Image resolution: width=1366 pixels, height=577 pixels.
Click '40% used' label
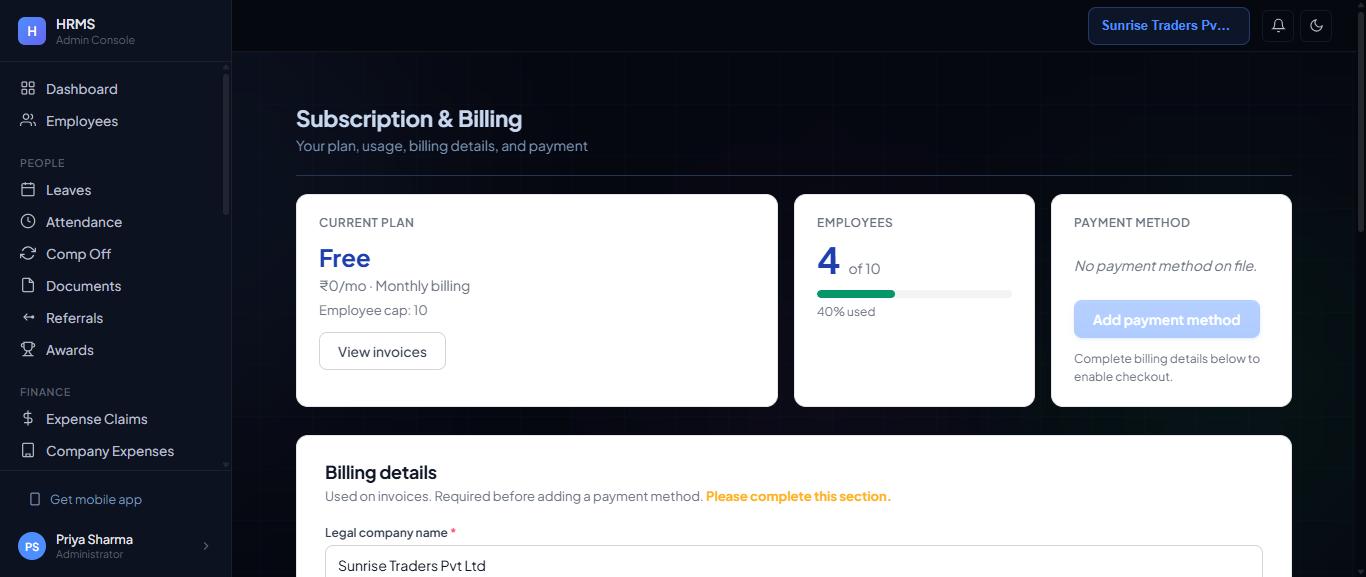click(846, 312)
